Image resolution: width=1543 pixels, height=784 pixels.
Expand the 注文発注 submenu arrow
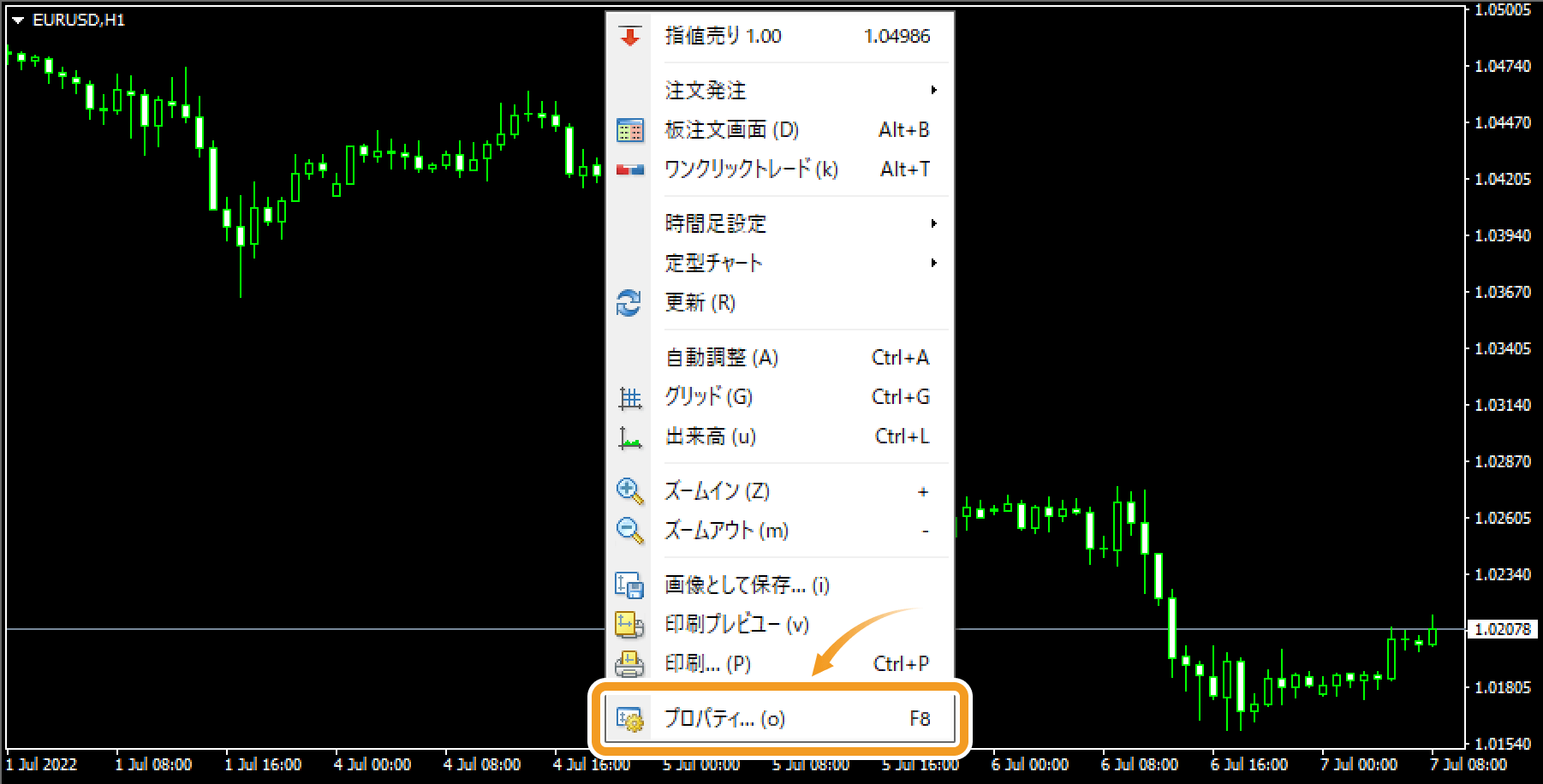pos(934,90)
